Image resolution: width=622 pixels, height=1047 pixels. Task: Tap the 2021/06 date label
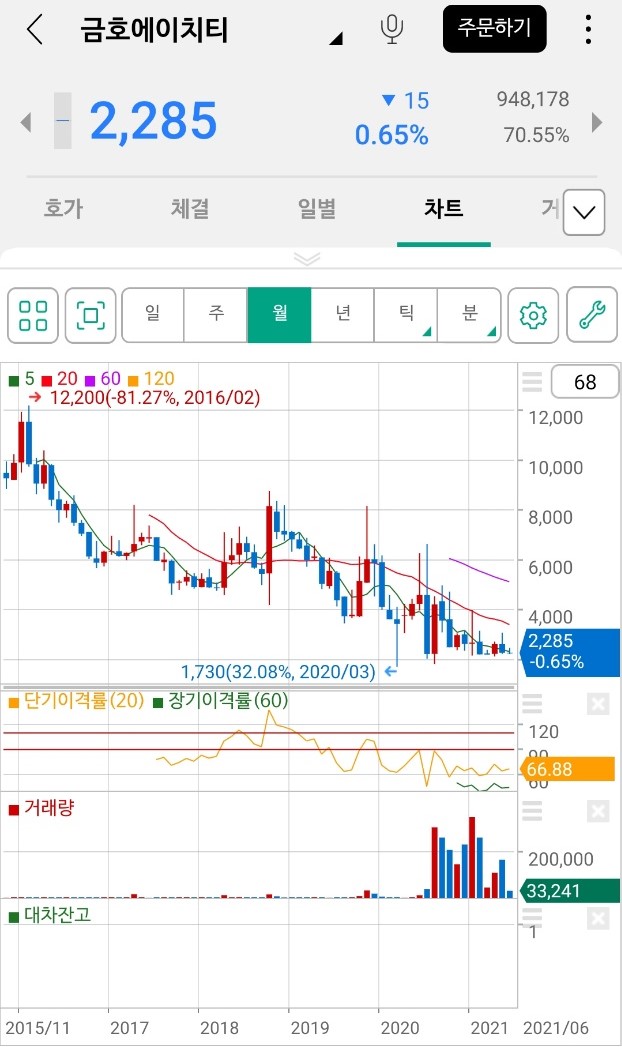coord(556,1028)
